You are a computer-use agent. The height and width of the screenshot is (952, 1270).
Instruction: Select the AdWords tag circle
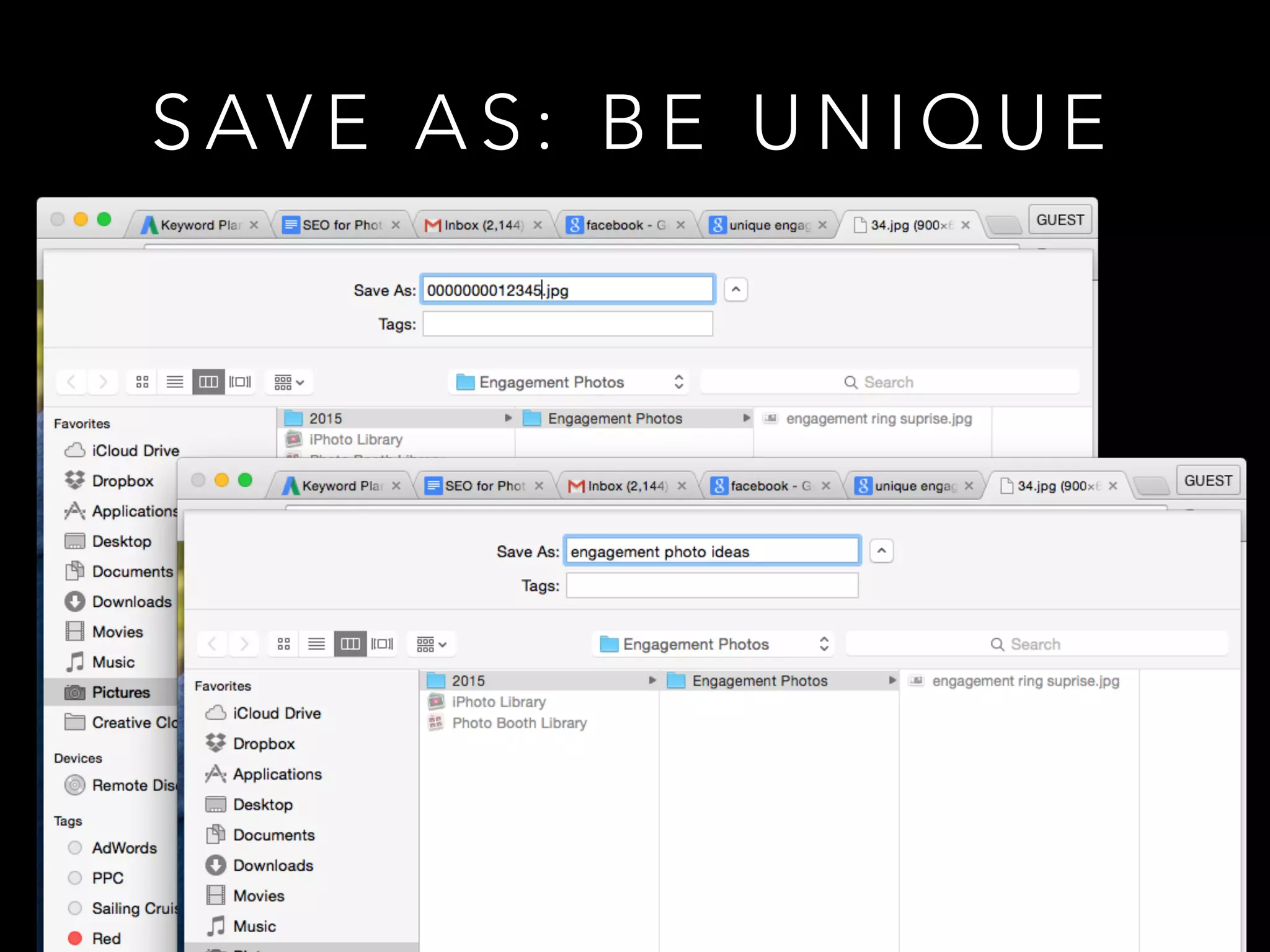[x=75, y=847]
